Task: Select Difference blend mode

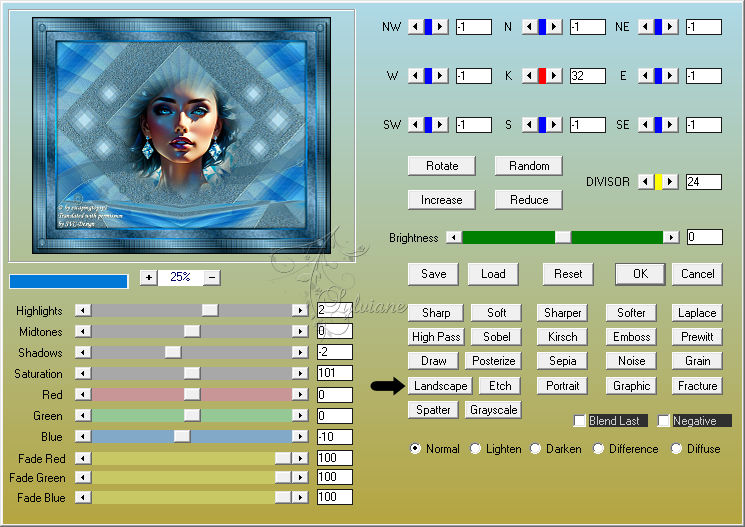Action: [x=598, y=449]
